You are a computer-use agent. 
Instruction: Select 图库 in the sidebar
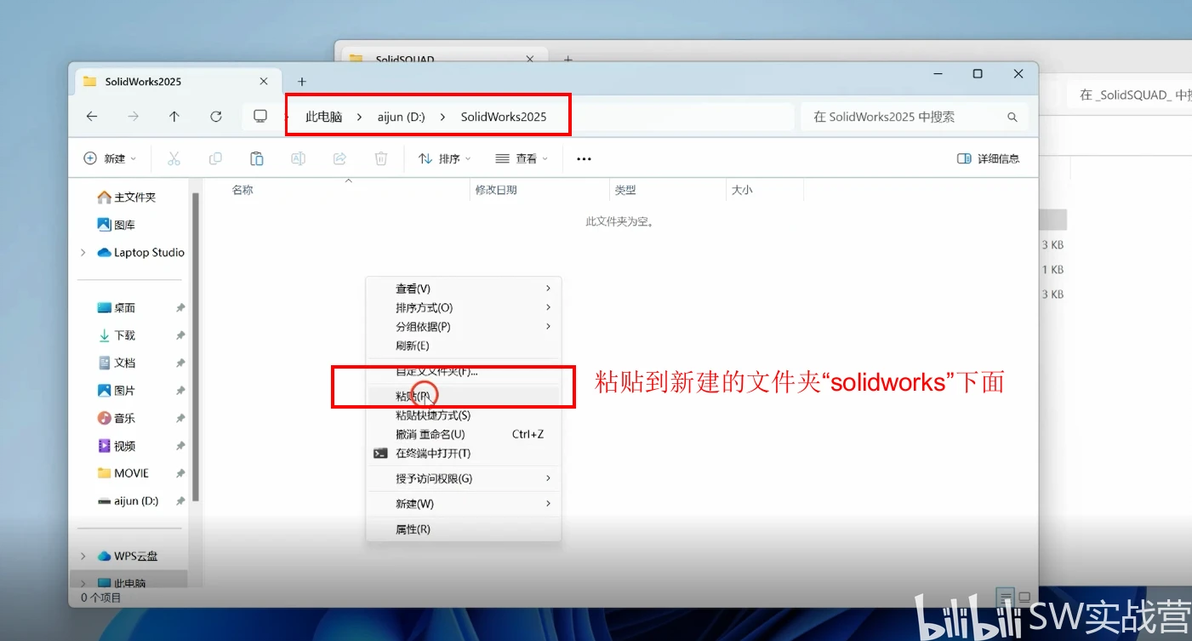116,224
